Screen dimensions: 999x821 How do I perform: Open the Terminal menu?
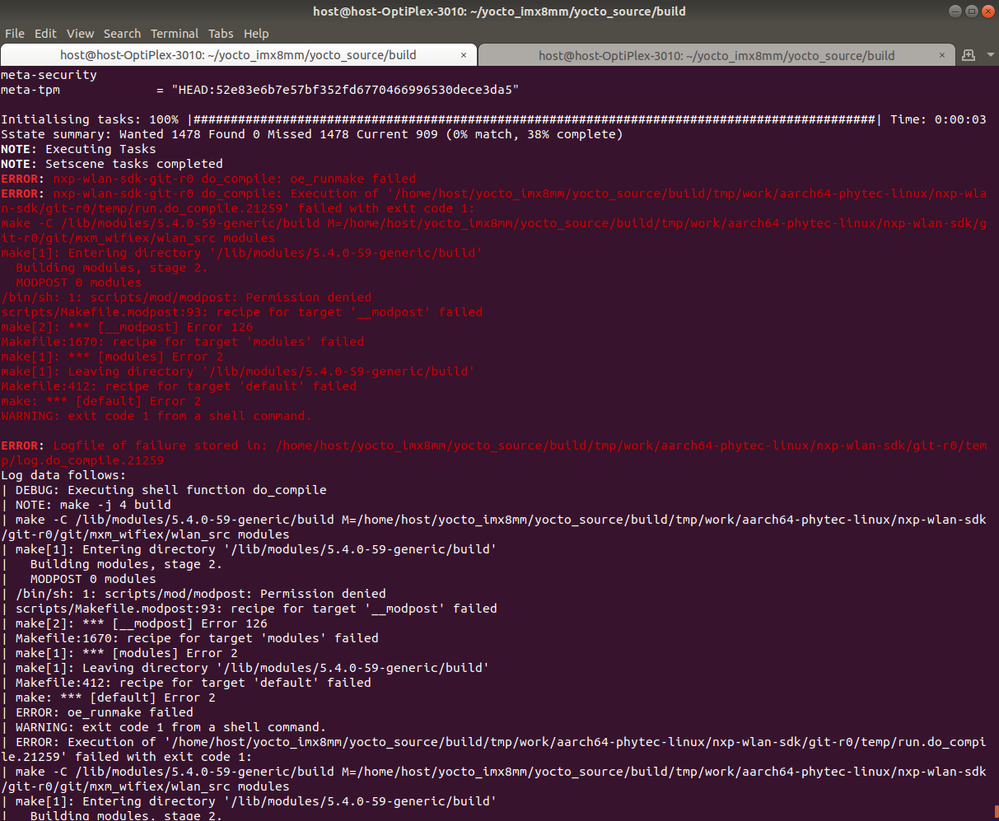click(174, 33)
